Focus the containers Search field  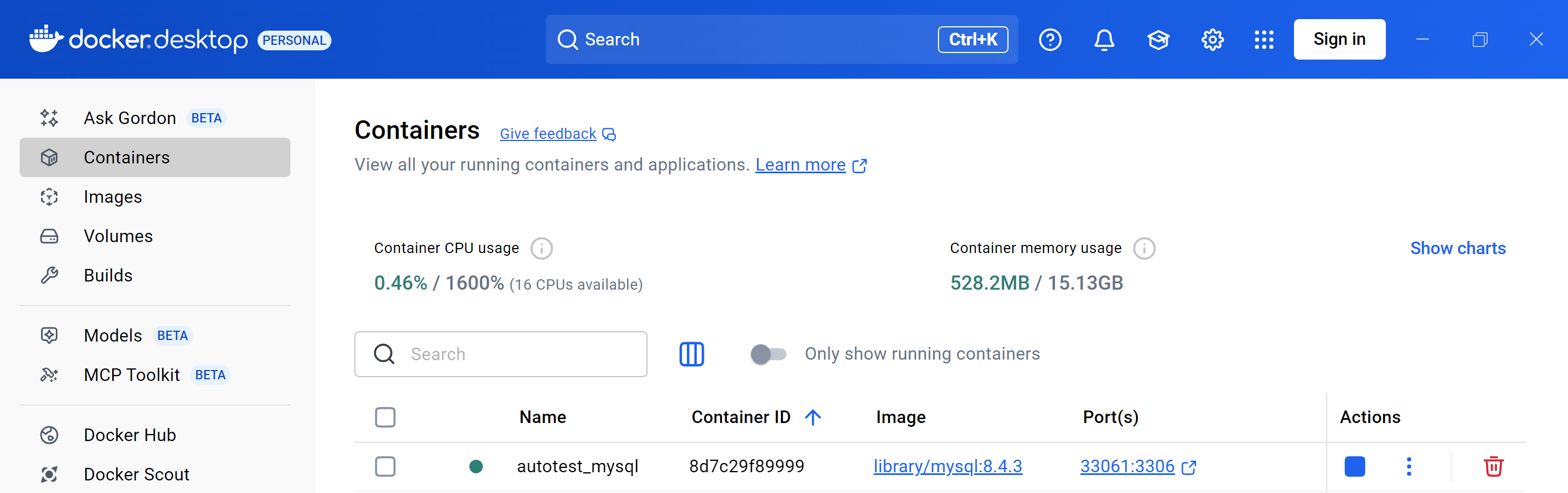click(500, 354)
